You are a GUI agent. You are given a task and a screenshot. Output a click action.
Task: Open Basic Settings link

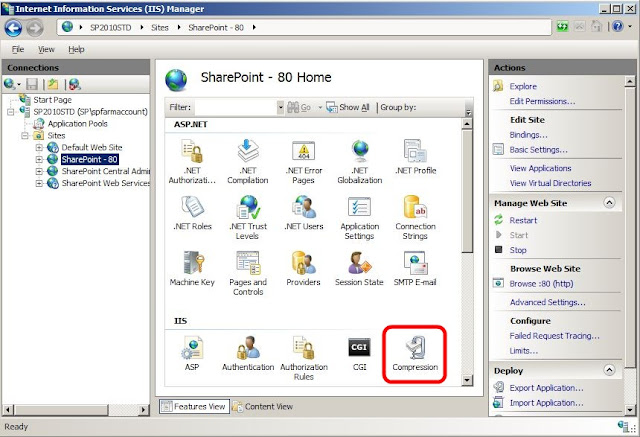tap(538, 150)
